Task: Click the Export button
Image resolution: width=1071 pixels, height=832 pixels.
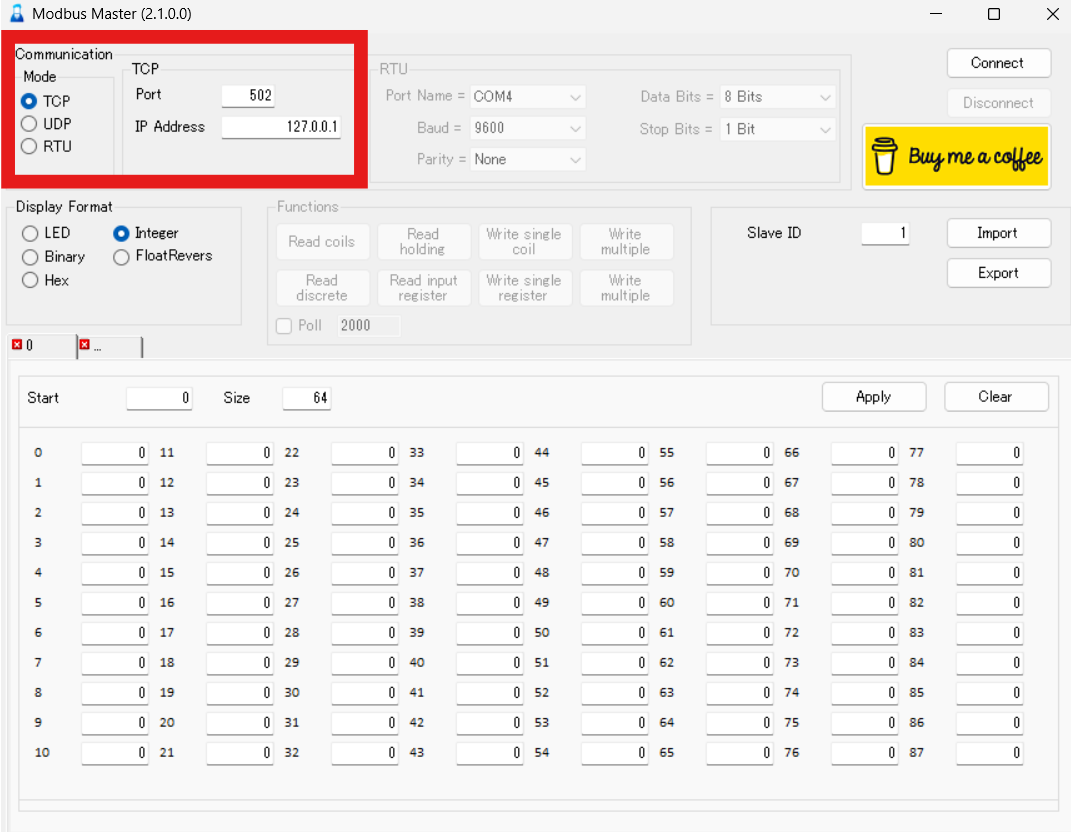Action: point(998,273)
